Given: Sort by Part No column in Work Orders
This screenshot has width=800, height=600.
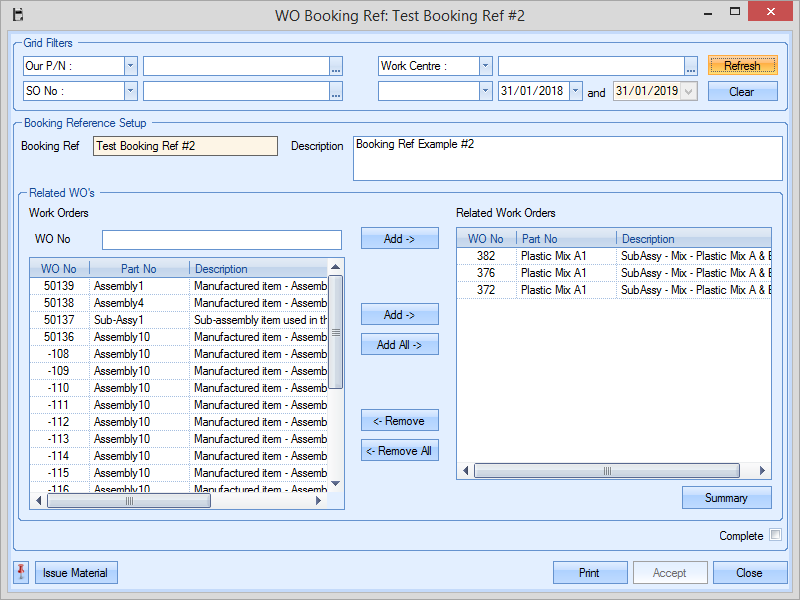Looking at the screenshot, I should (x=139, y=269).
